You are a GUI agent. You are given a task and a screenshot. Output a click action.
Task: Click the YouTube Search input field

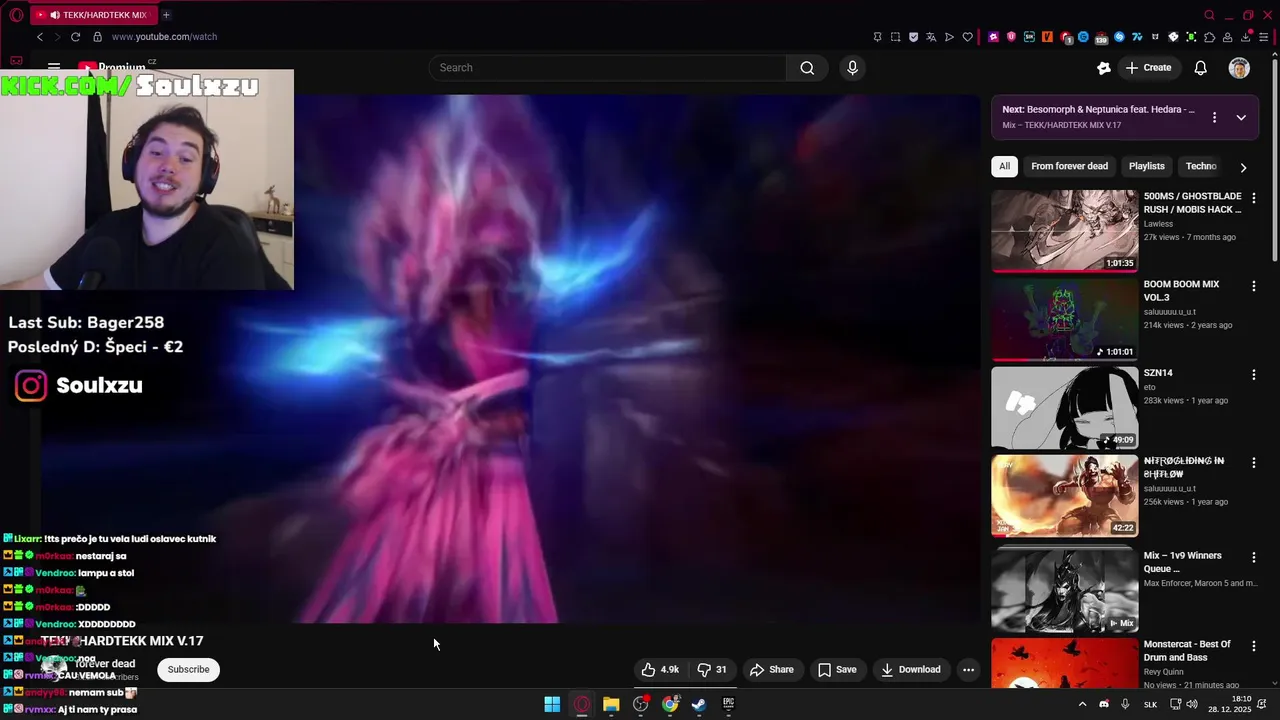click(608, 68)
